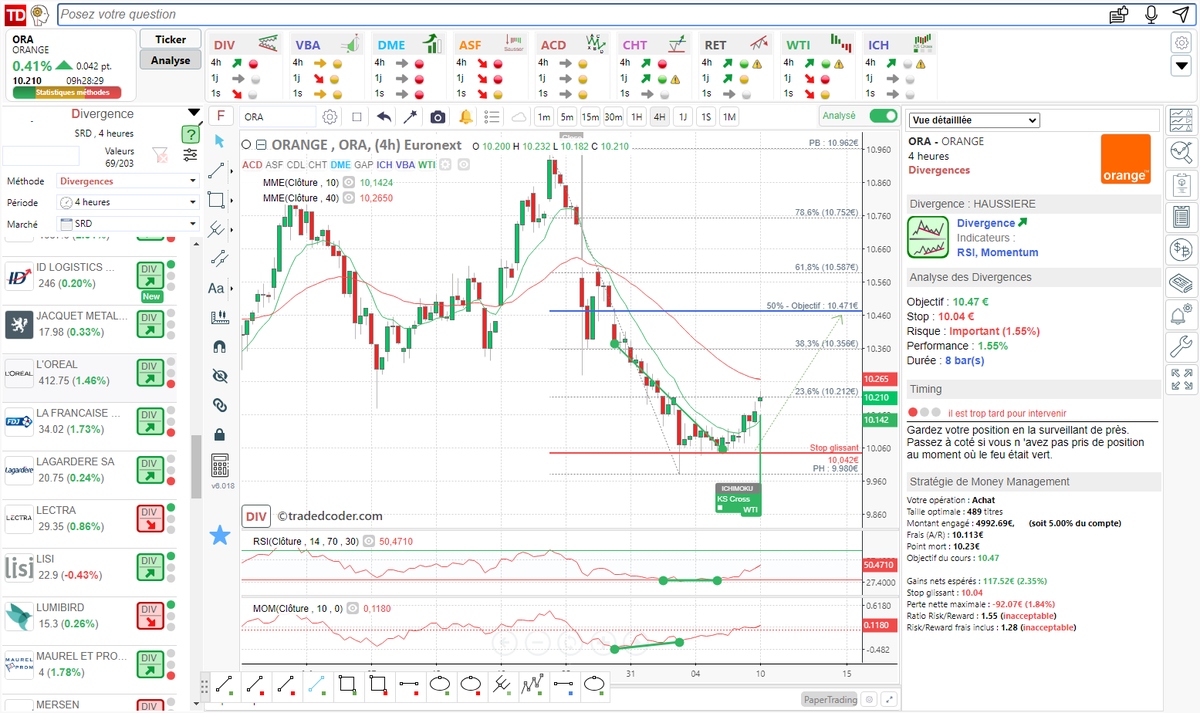This screenshot has height=713, width=1200.
Task: Lock drawings with the padlock icon
Action: pyautogui.click(x=220, y=435)
